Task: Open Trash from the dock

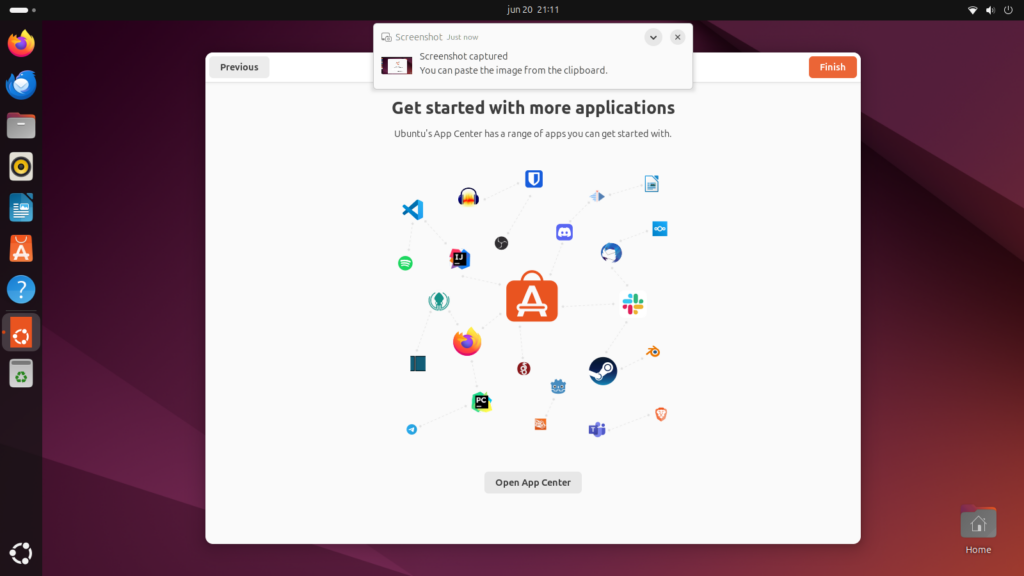Action: [21, 374]
